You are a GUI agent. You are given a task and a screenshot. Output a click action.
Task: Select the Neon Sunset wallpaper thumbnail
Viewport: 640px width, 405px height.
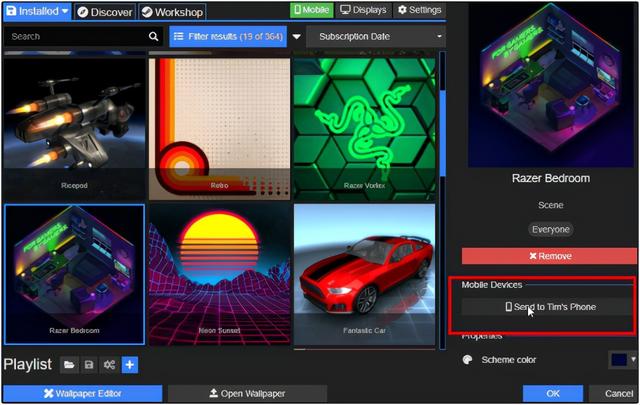pyautogui.click(x=219, y=272)
